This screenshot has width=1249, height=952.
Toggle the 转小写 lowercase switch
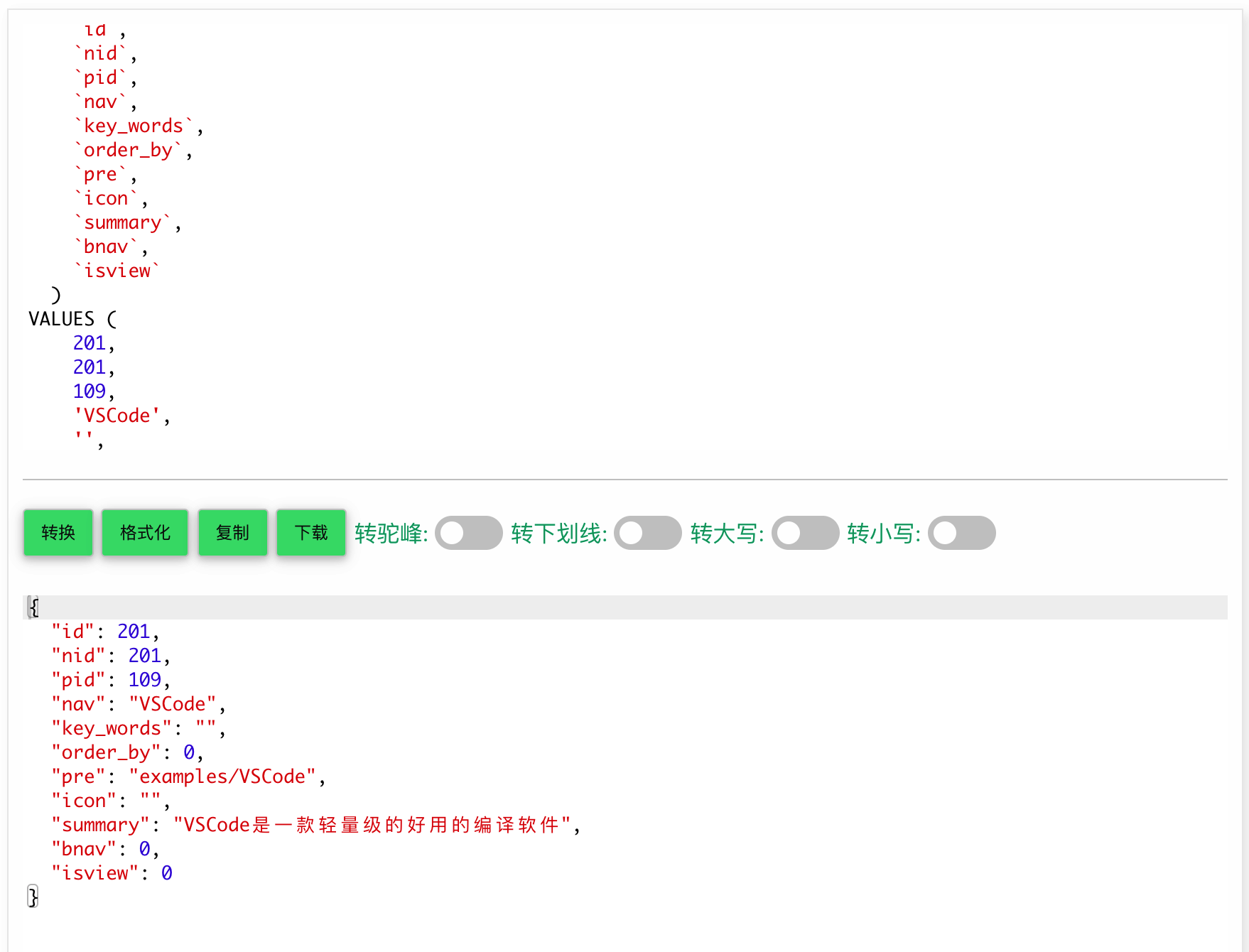pos(962,533)
